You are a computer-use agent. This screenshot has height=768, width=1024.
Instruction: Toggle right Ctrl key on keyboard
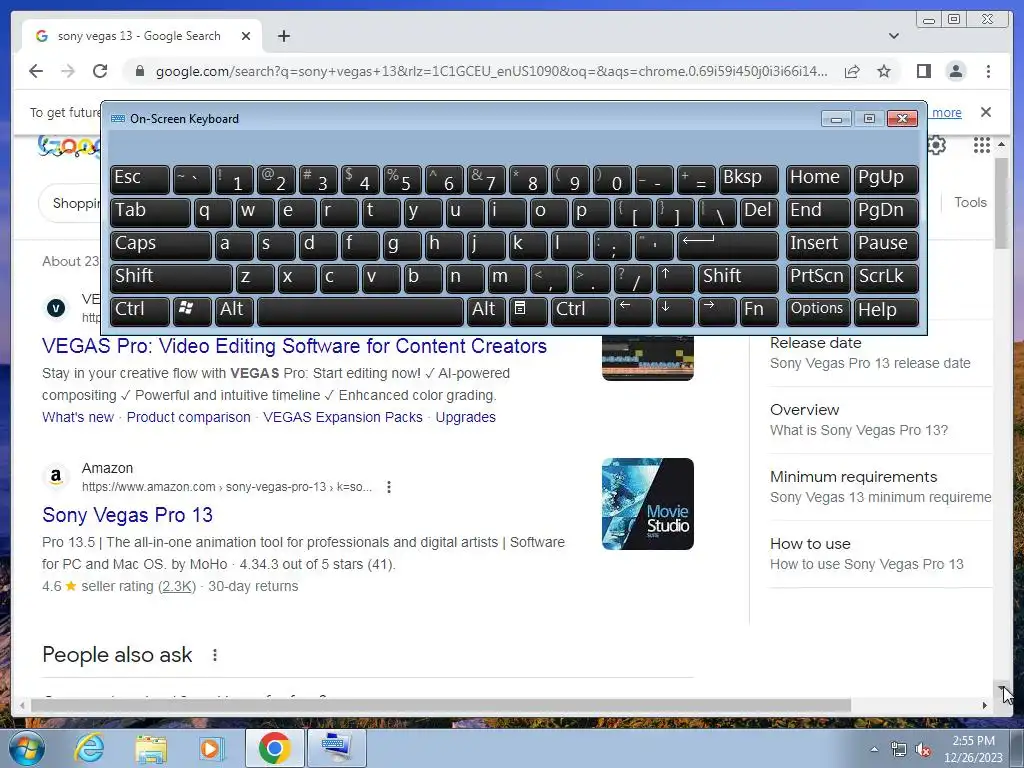click(x=581, y=310)
